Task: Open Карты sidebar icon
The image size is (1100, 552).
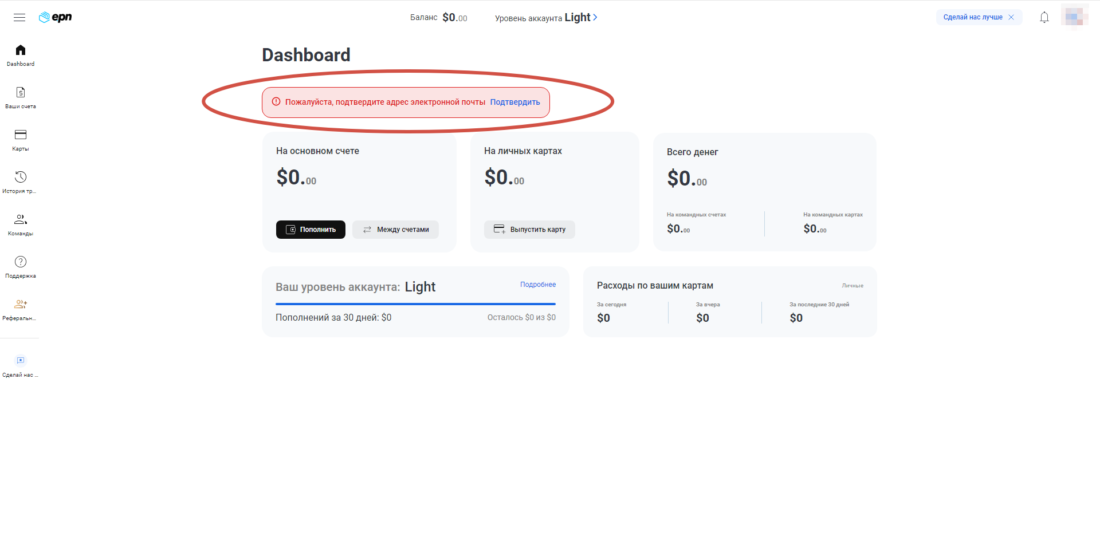Action: (20, 135)
